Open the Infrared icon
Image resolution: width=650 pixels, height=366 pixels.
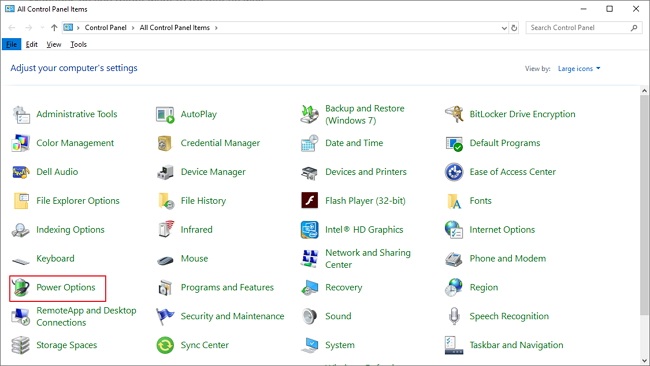[165, 230]
